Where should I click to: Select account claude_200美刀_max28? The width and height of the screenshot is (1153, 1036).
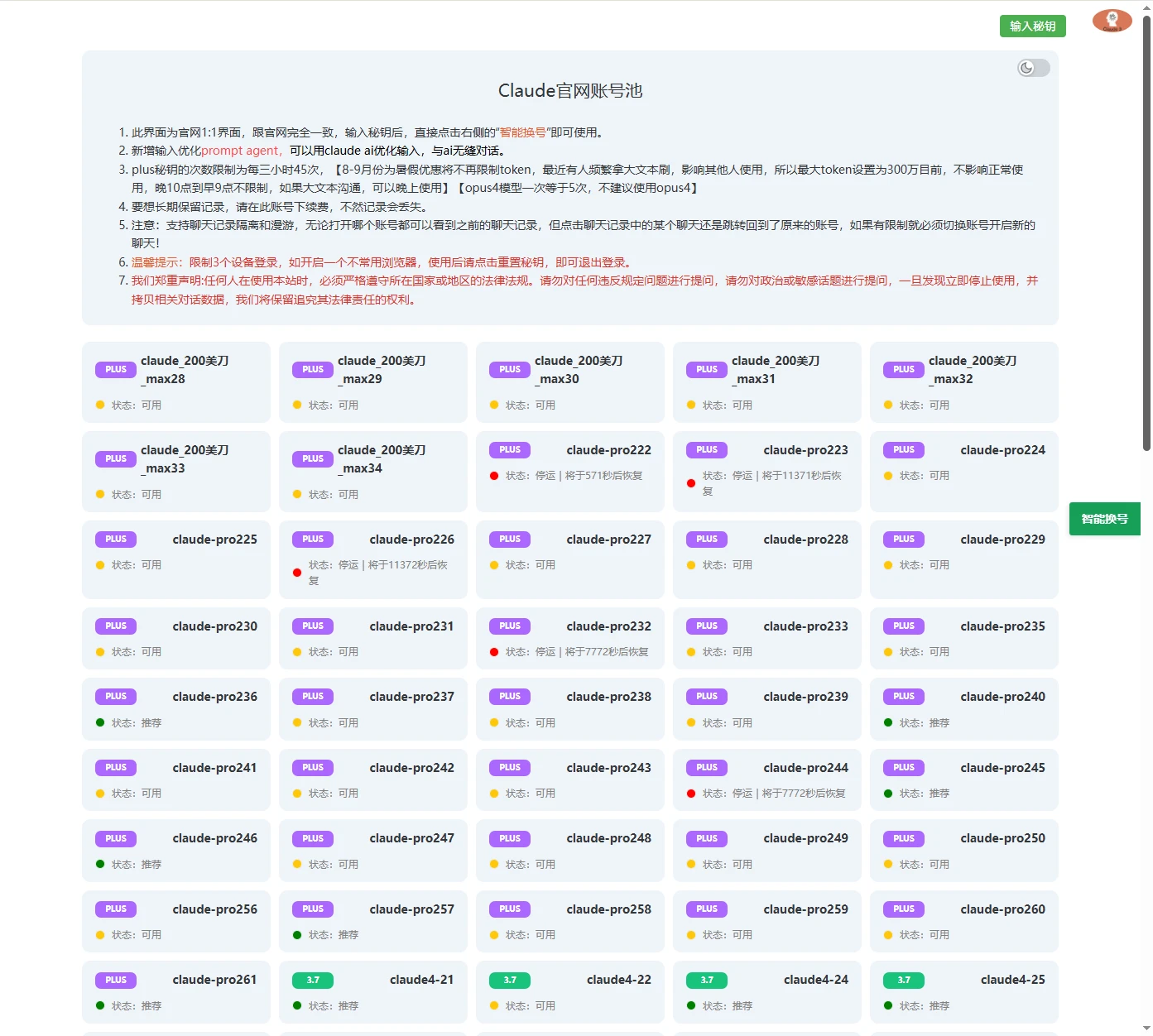point(176,382)
